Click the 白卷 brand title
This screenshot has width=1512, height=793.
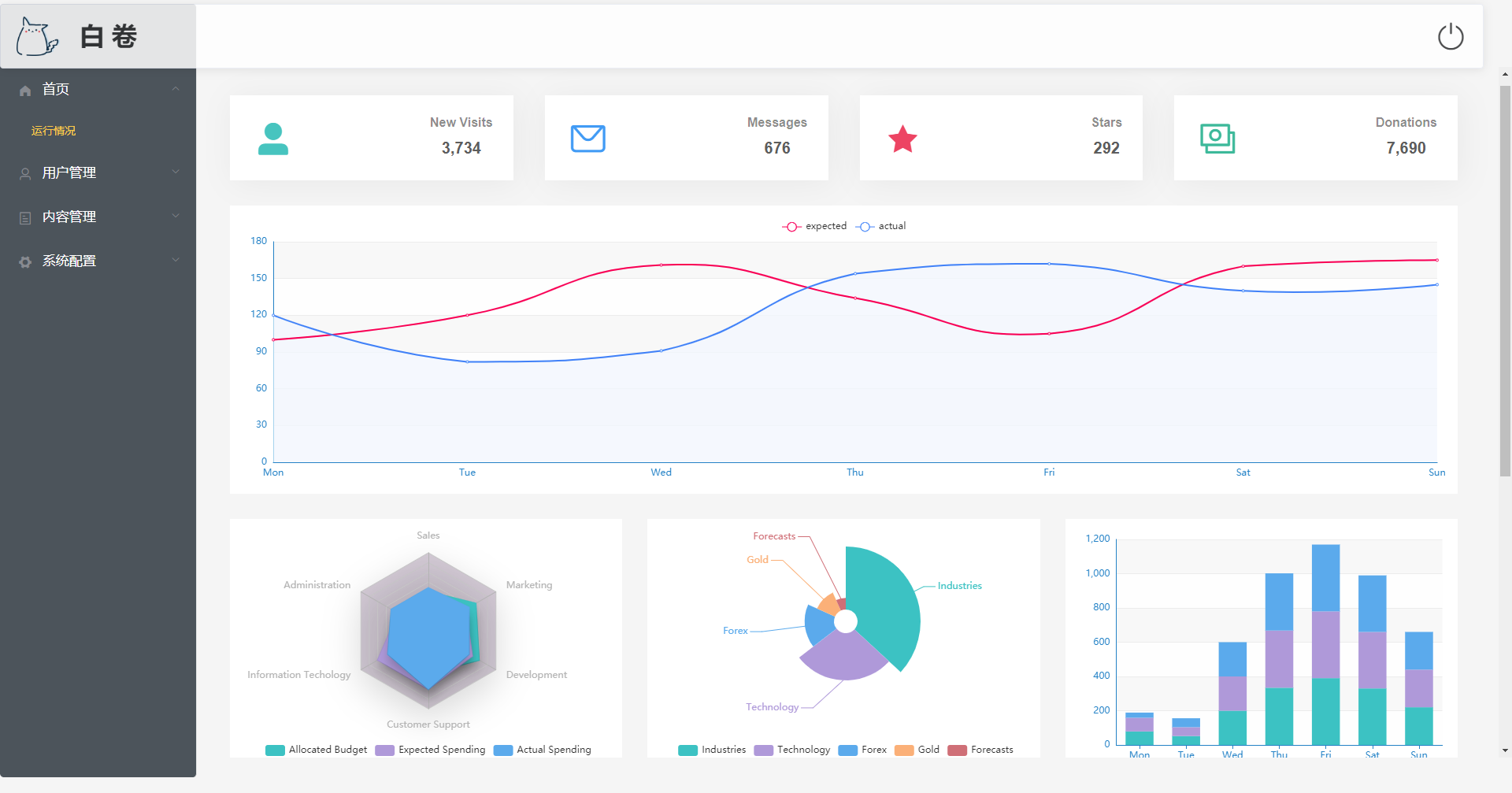click(109, 36)
